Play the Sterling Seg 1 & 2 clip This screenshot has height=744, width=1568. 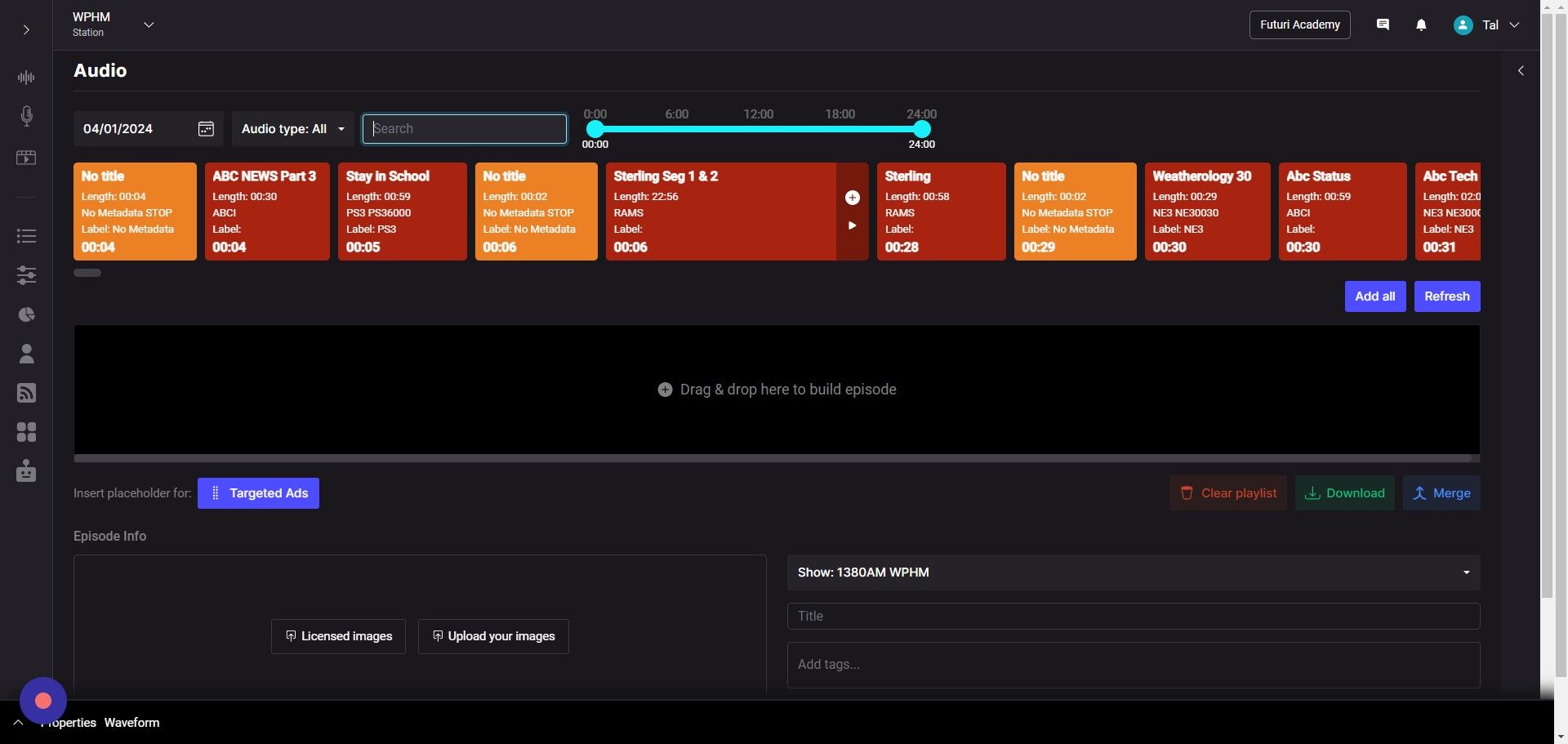click(852, 225)
